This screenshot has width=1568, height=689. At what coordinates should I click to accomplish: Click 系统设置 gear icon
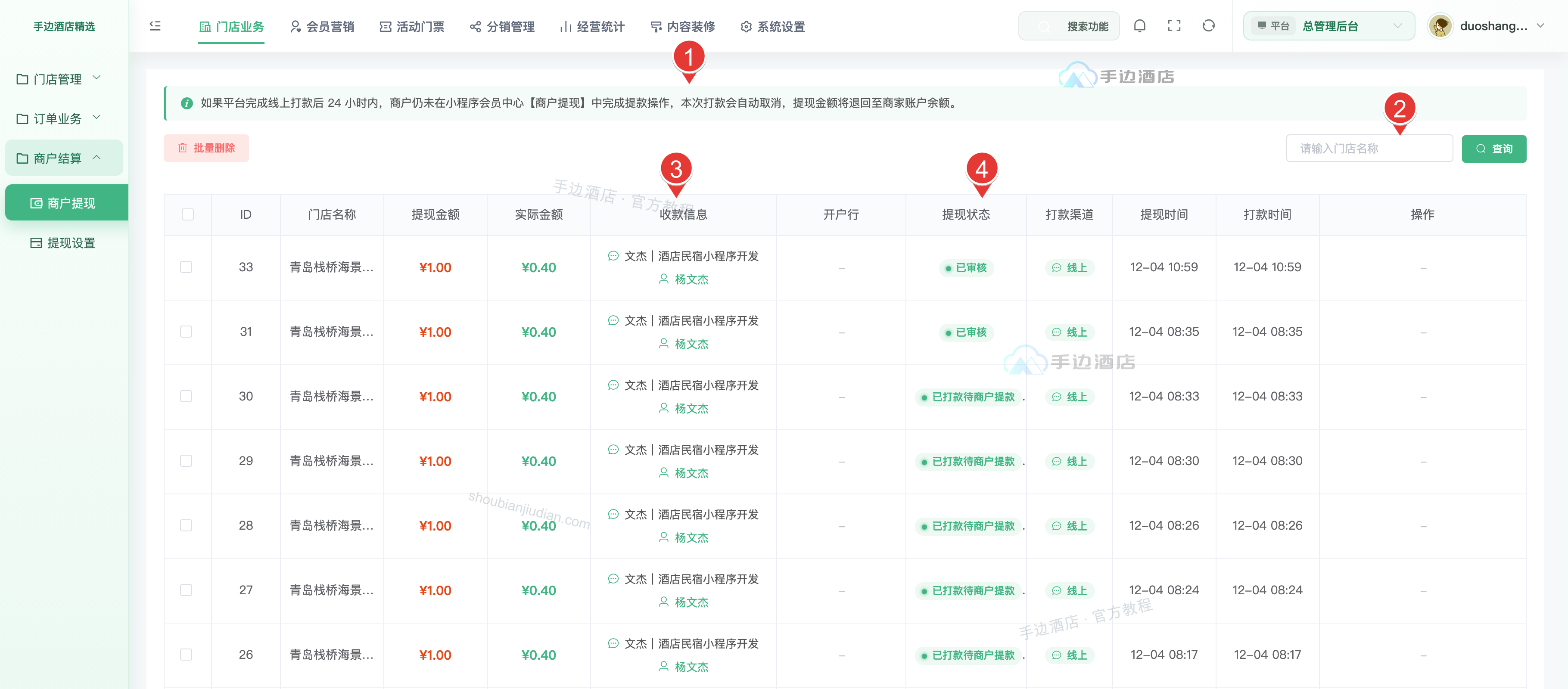tap(746, 27)
